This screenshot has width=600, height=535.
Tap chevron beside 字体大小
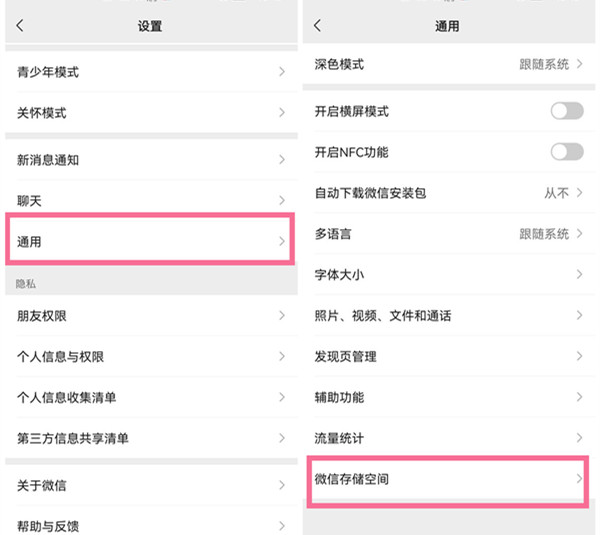[579, 274]
